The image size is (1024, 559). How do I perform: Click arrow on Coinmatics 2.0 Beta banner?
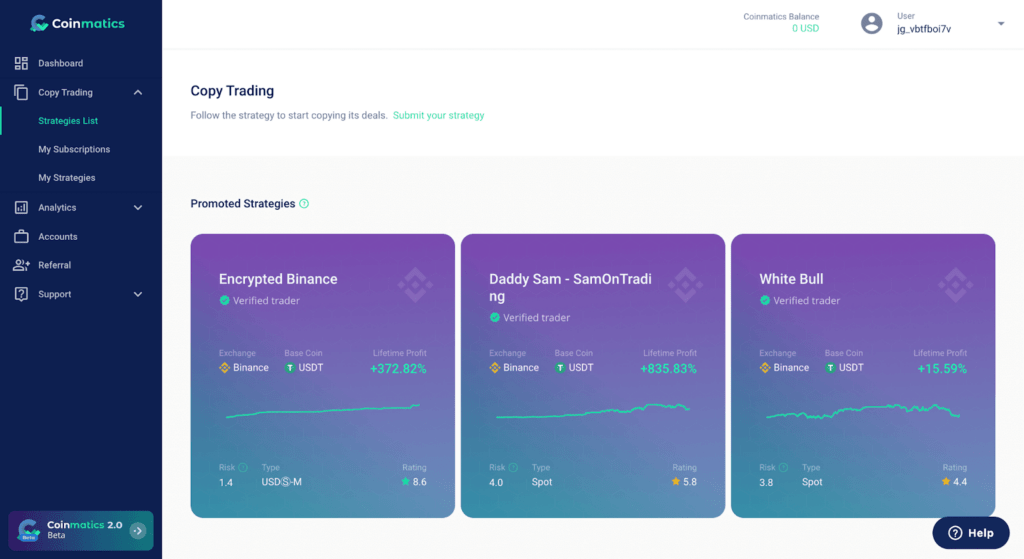(138, 531)
